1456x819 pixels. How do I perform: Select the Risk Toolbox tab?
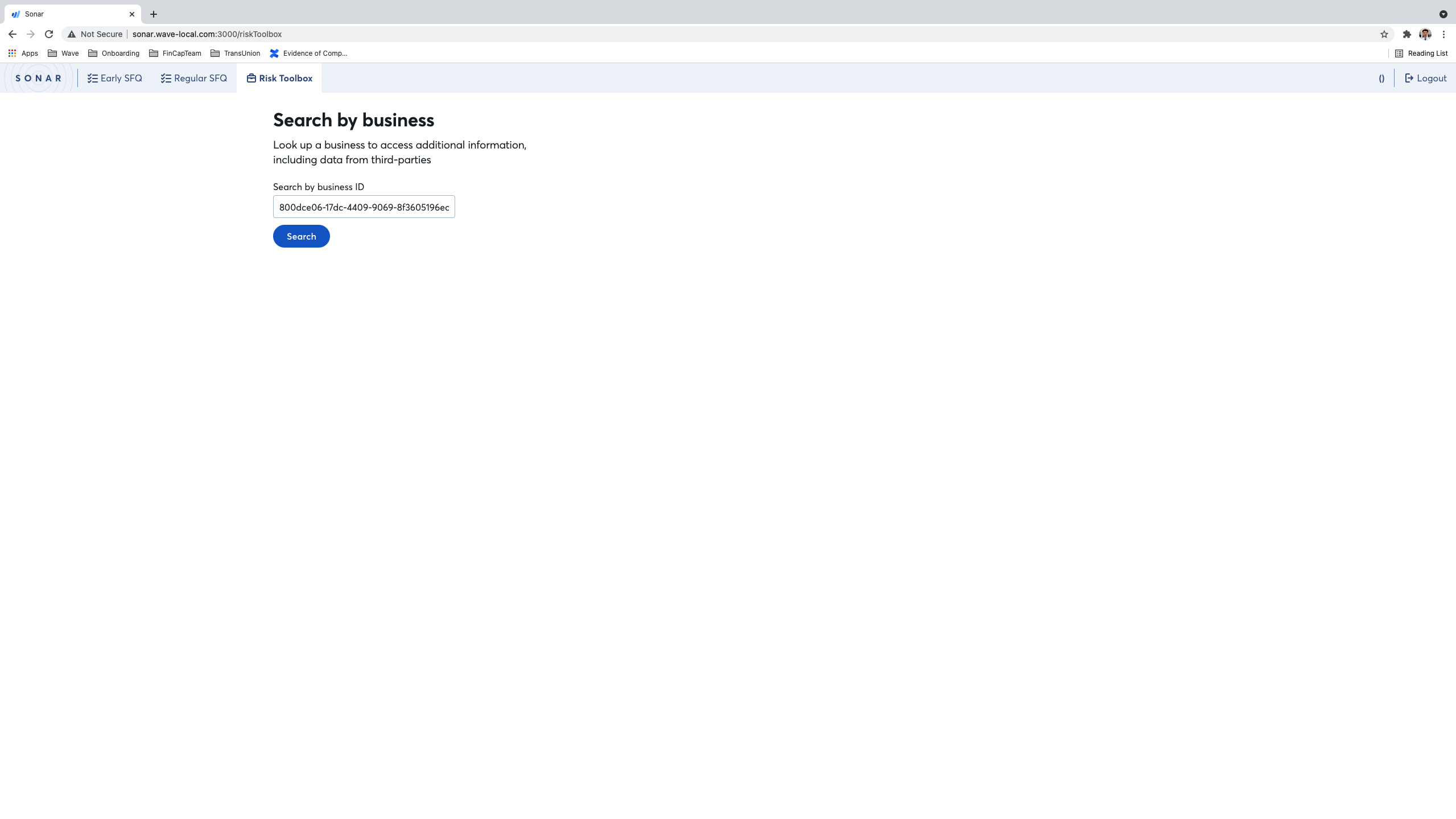279,78
